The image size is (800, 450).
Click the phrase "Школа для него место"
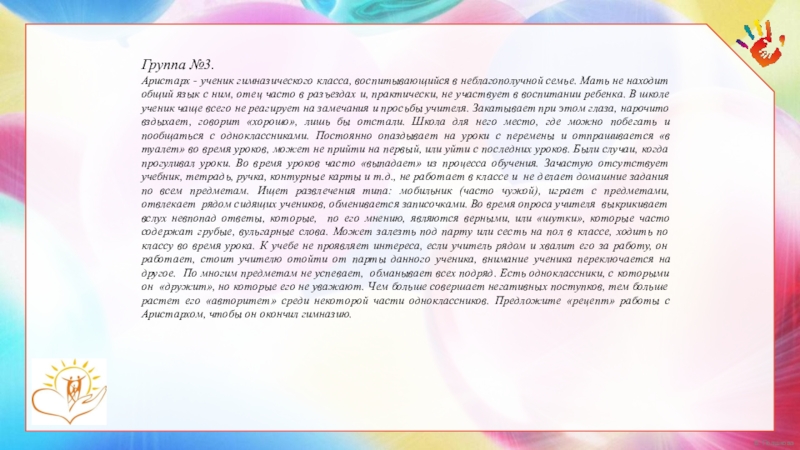pyautogui.click(x=474, y=122)
